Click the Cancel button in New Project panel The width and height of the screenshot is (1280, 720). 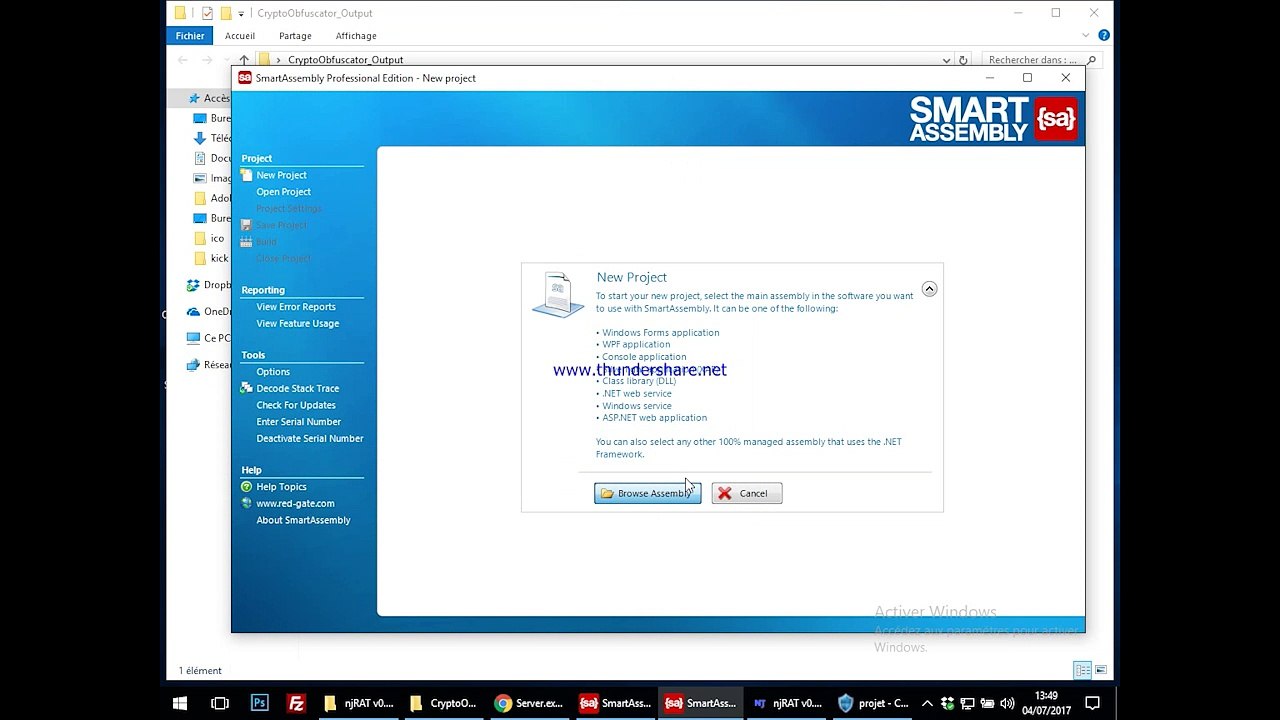coord(746,493)
